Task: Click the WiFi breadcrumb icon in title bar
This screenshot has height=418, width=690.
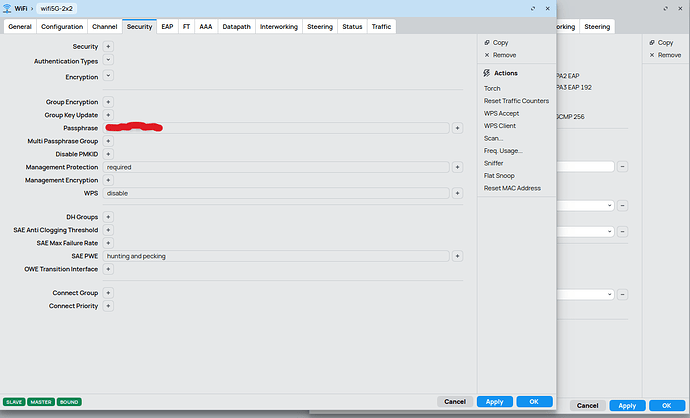Action: (7, 8)
